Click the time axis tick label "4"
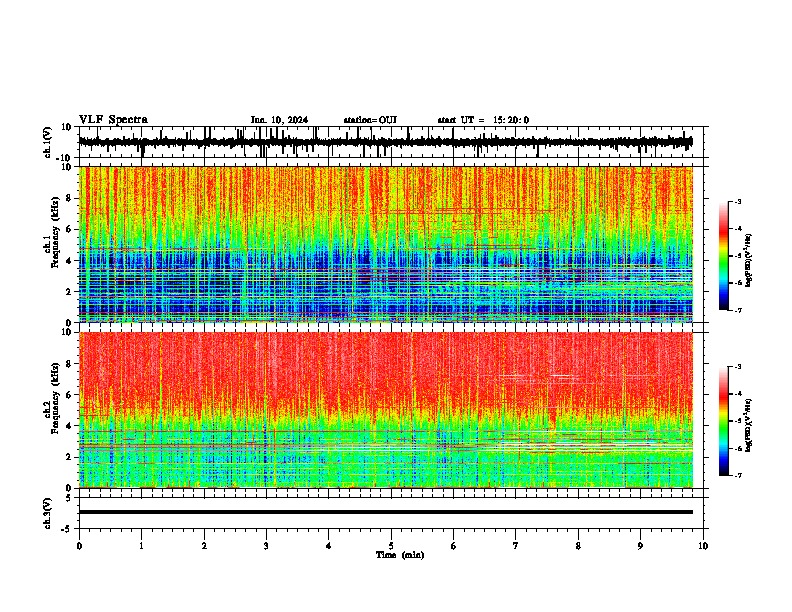This screenshot has height=612, width=792. click(x=329, y=546)
